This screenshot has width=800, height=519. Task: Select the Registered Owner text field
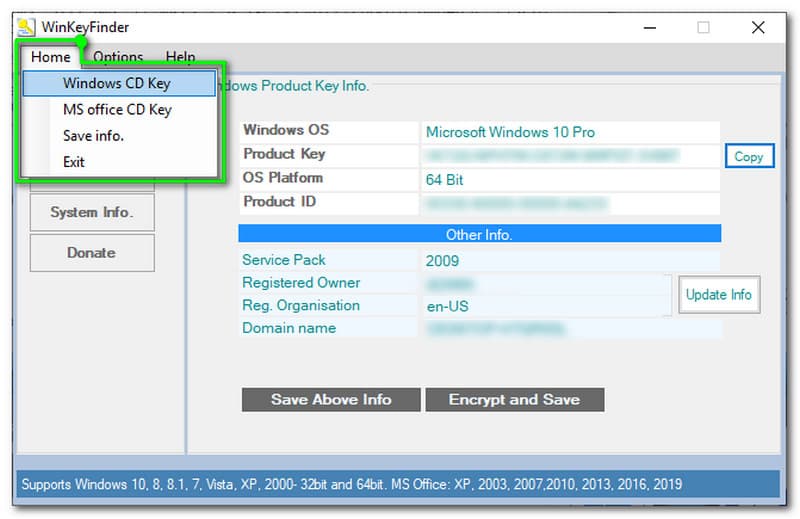[x=545, y=284]
